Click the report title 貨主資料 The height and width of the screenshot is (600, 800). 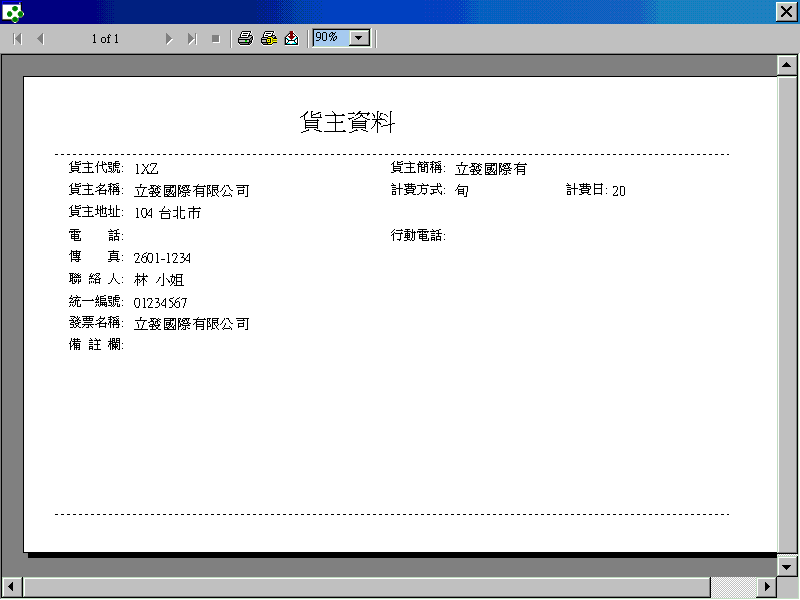coord(347,122)
